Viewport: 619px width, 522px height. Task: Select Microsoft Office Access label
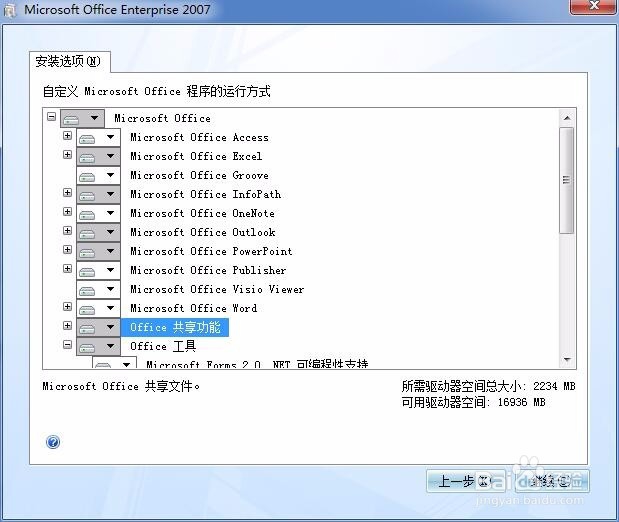[199, 137]
